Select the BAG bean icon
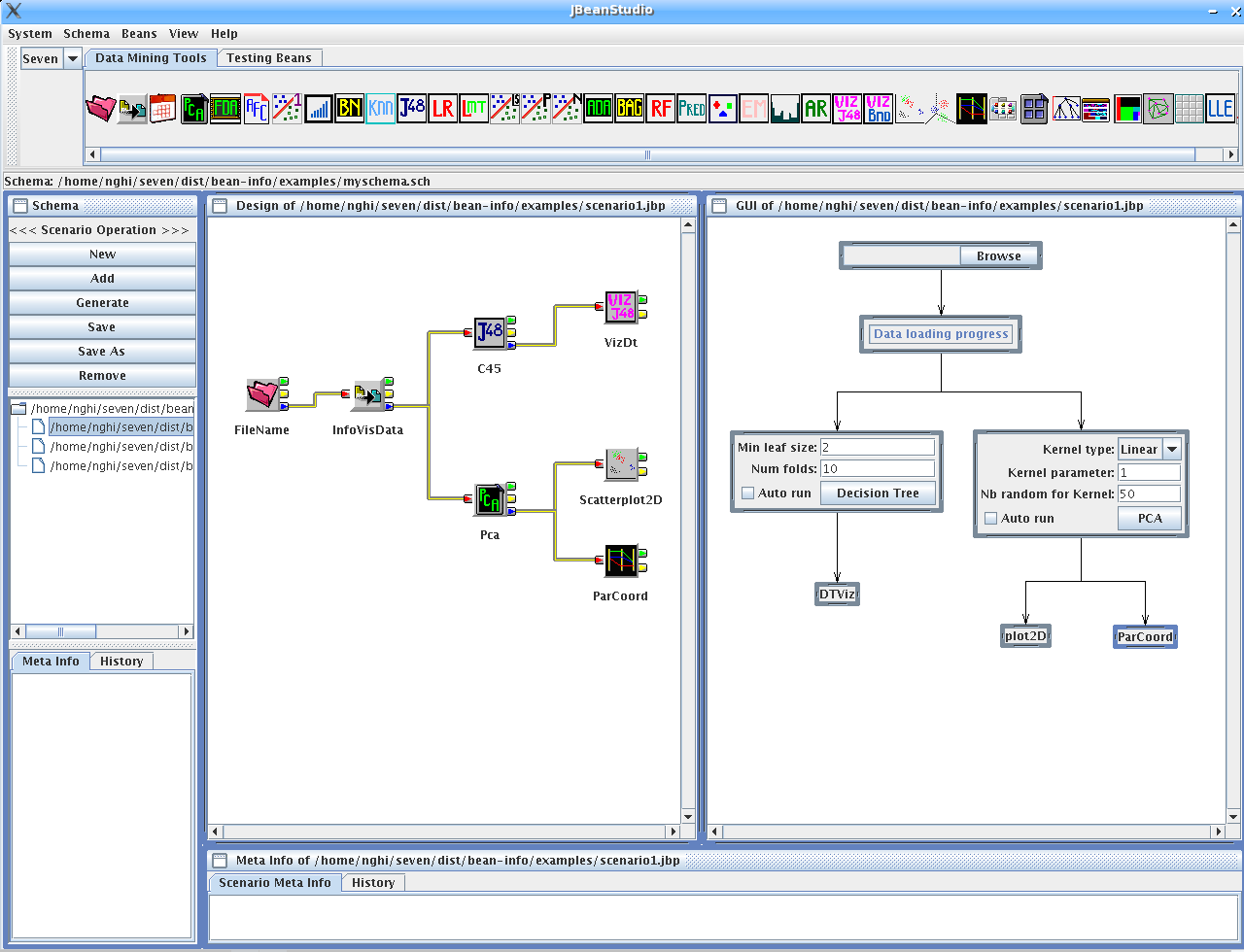 pyautogui.click(x=630, y=108)
